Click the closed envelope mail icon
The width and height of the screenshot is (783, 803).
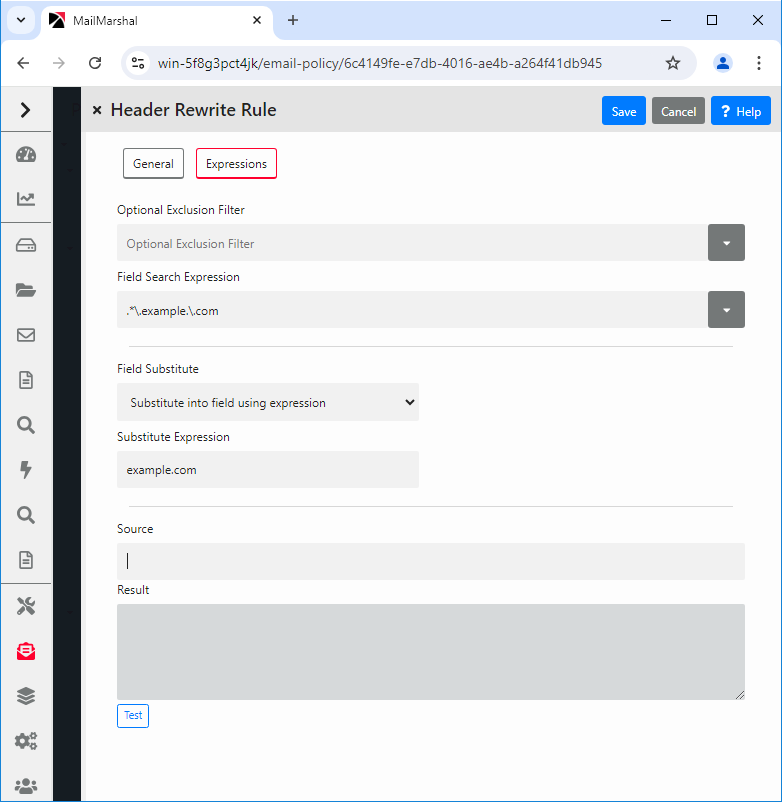pos(26,335)
